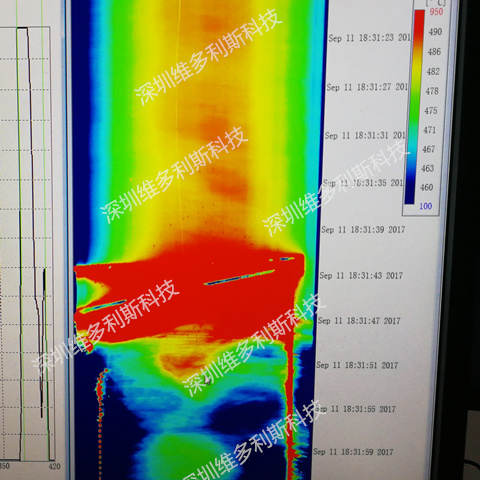Screen dimensions: 480x480
Task: Click the 18:31:43 2017 timestamp
Action: tap(361, 275)
